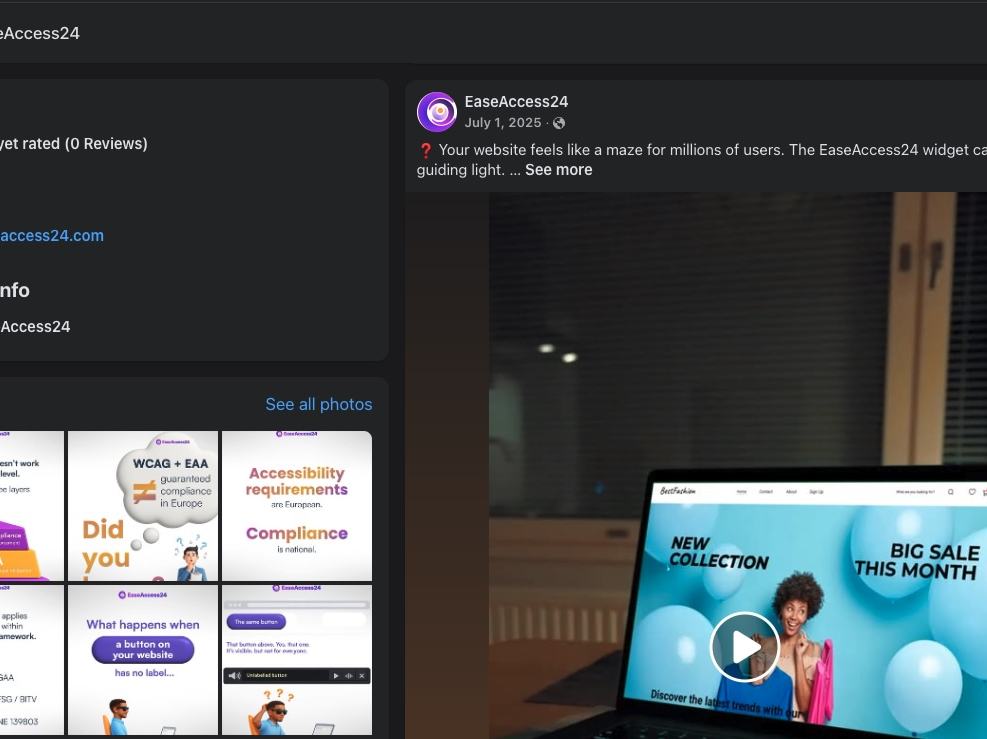Open the access24.com website link
987x739 pixels.
pos(52,235)
